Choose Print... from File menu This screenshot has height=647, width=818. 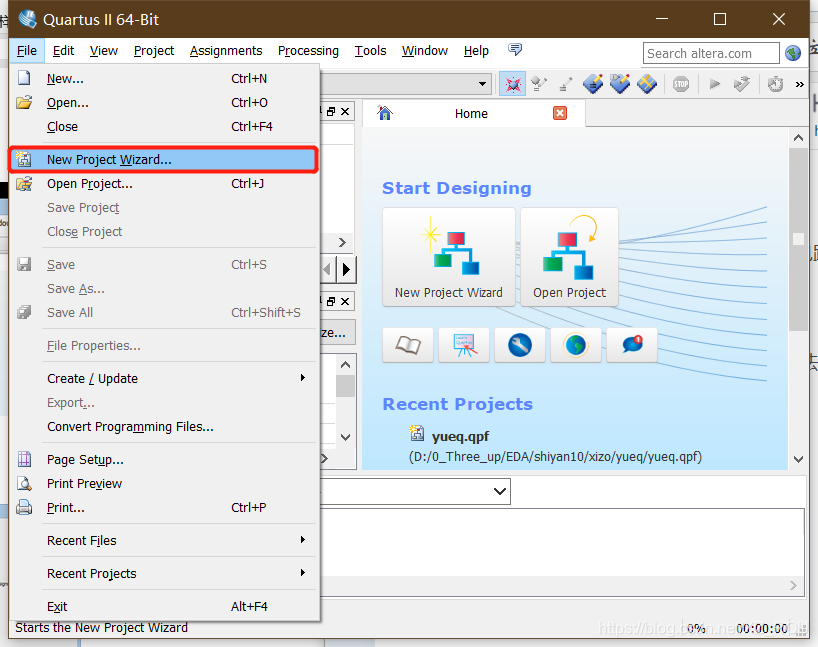(163, 507)
